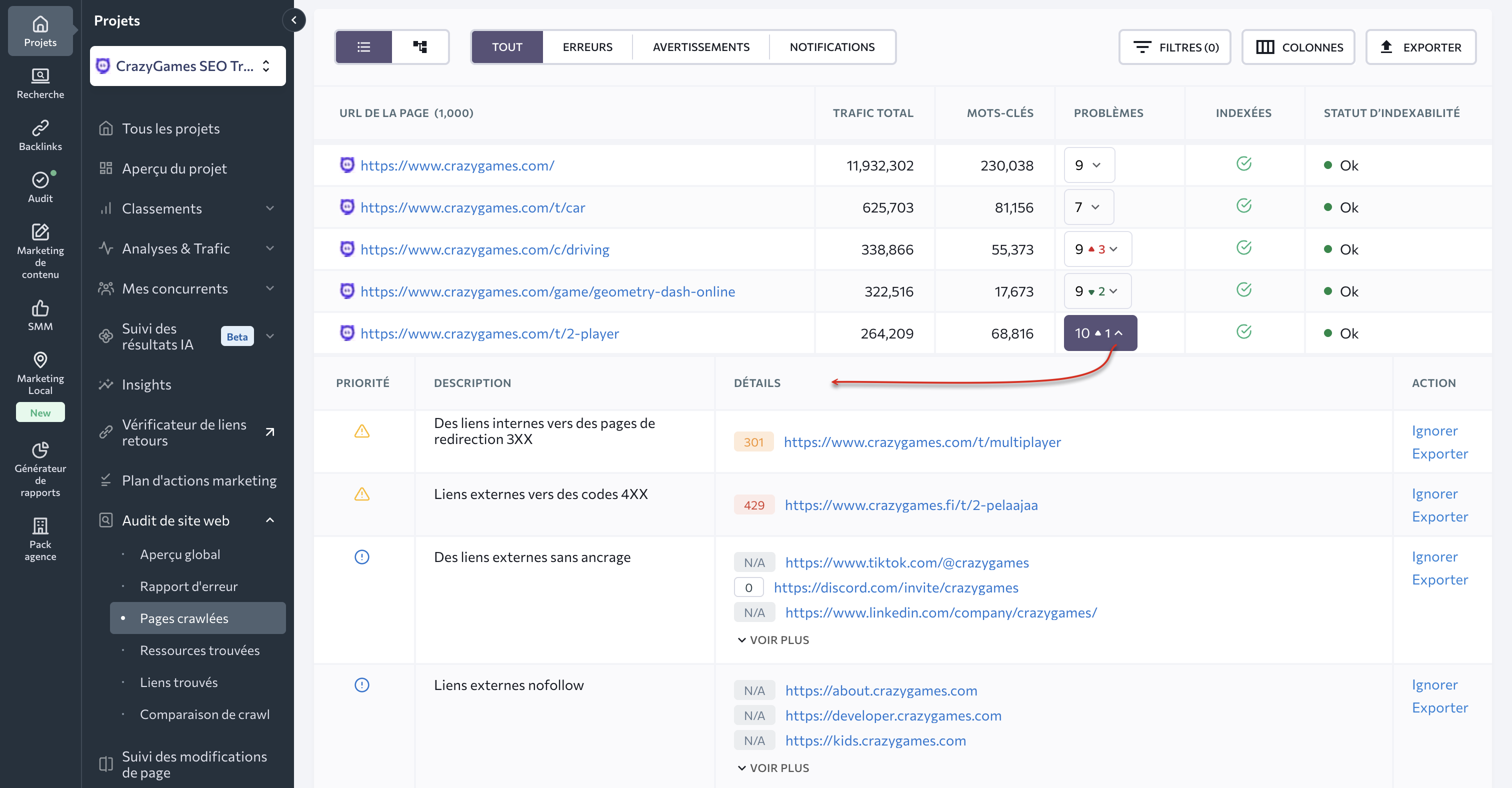Click indexed checkmark for /c/driving row
This screenshot has height=788, width=1512.
click(x=1244, y=247)
